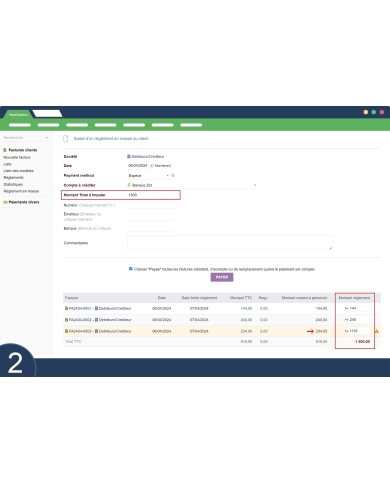390x484 pixels.
Task: Open Débiteurs/Créditeur link in Société field
Action: click(148, 156)
